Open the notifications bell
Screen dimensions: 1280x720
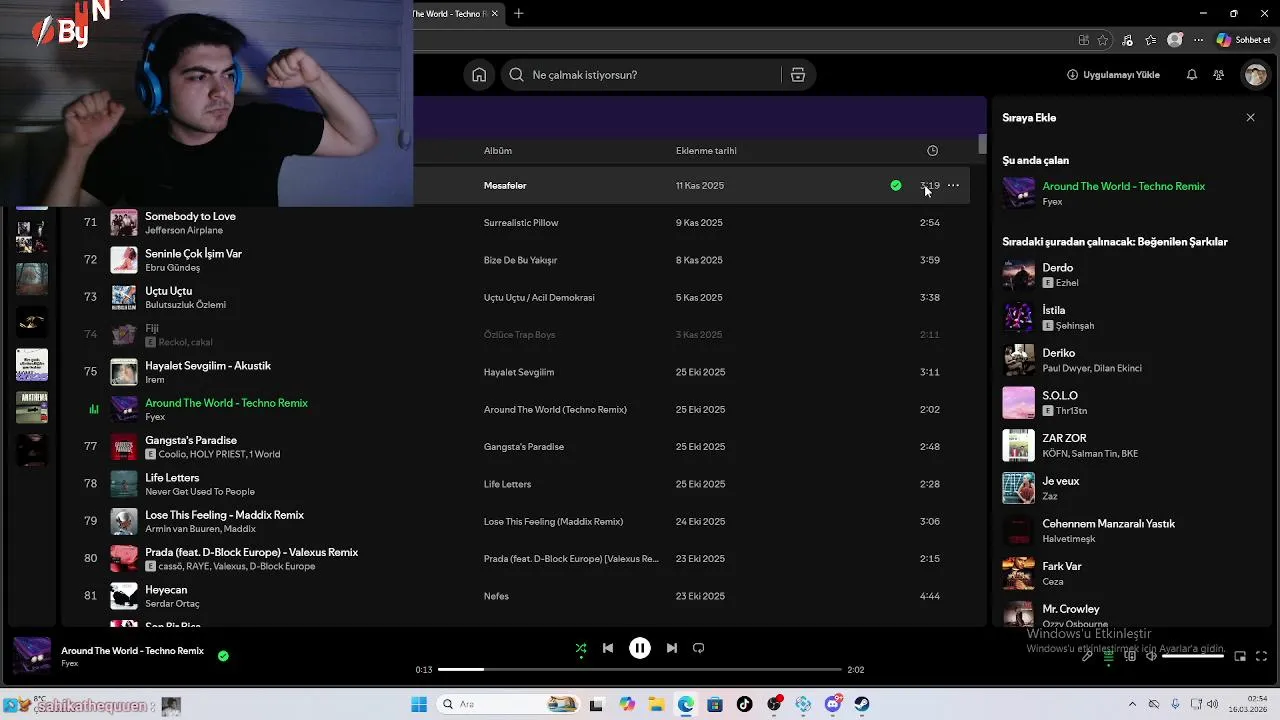pyautogui.click(x=1192, y=75)
